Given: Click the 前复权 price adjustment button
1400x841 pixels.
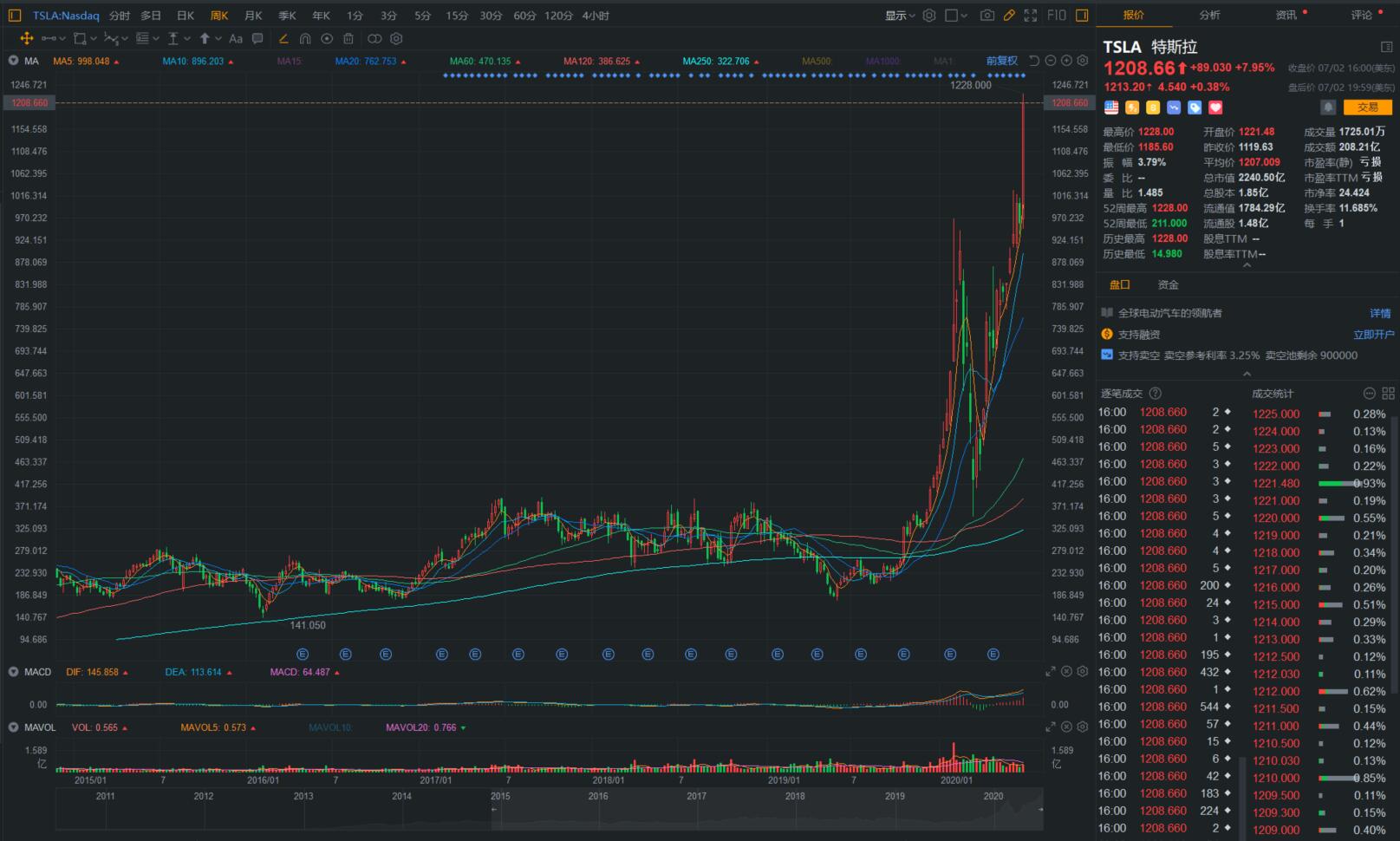Looking at the screenshot, I should (x=1002, y=61).
